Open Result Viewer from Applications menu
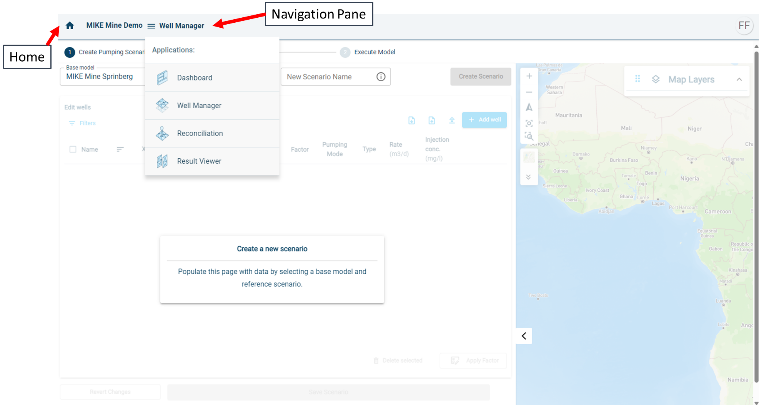759x405 pixels. click(x=212, y=161)
